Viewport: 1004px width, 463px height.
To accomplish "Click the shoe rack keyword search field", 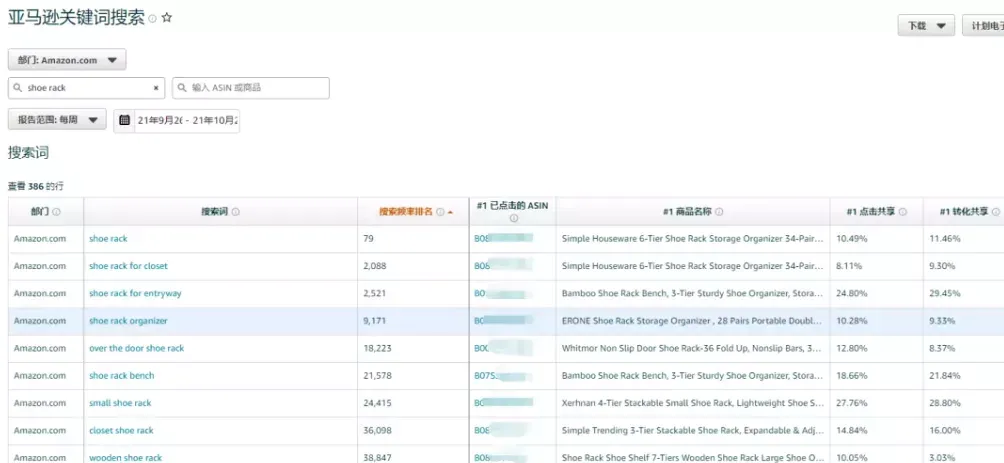I will click(x=86, y=88).
